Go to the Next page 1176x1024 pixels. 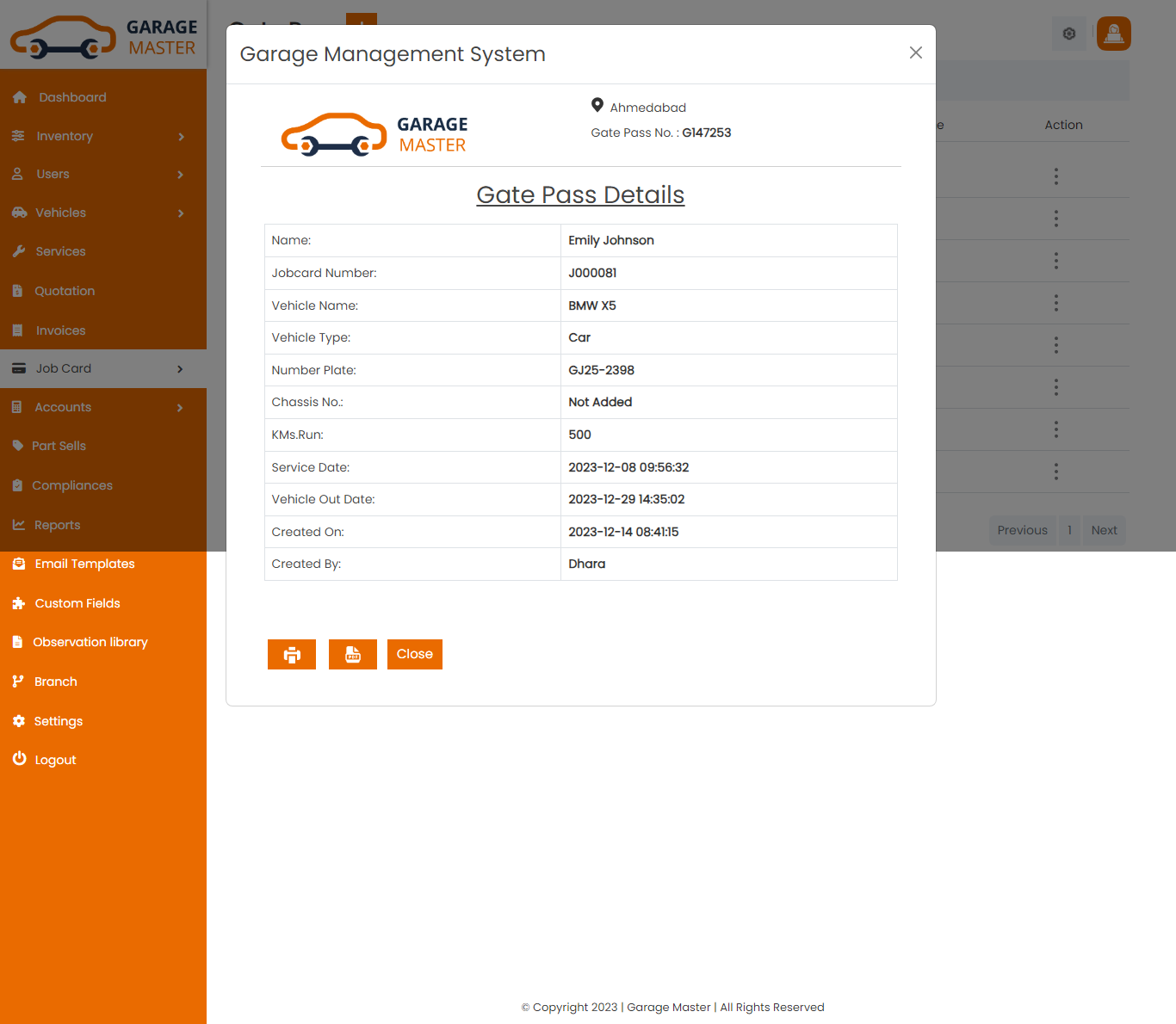(x=1104, y=530)
